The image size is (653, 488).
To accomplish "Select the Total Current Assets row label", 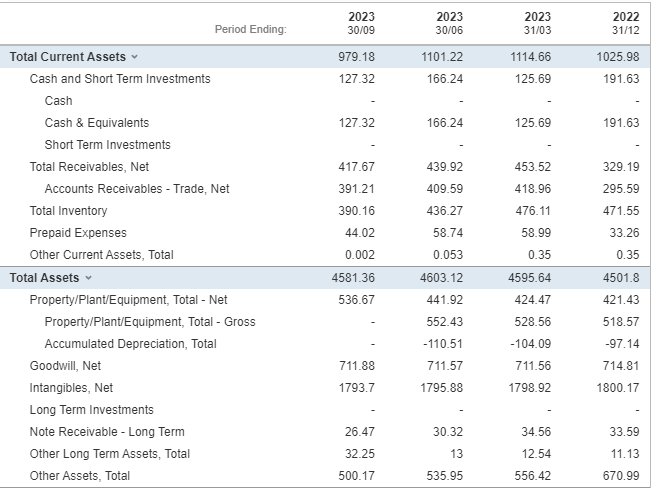I will (x=67, y=57).
